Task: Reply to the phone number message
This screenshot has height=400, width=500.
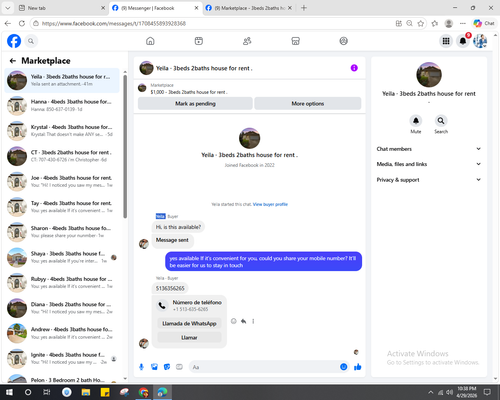Action: 244,321
